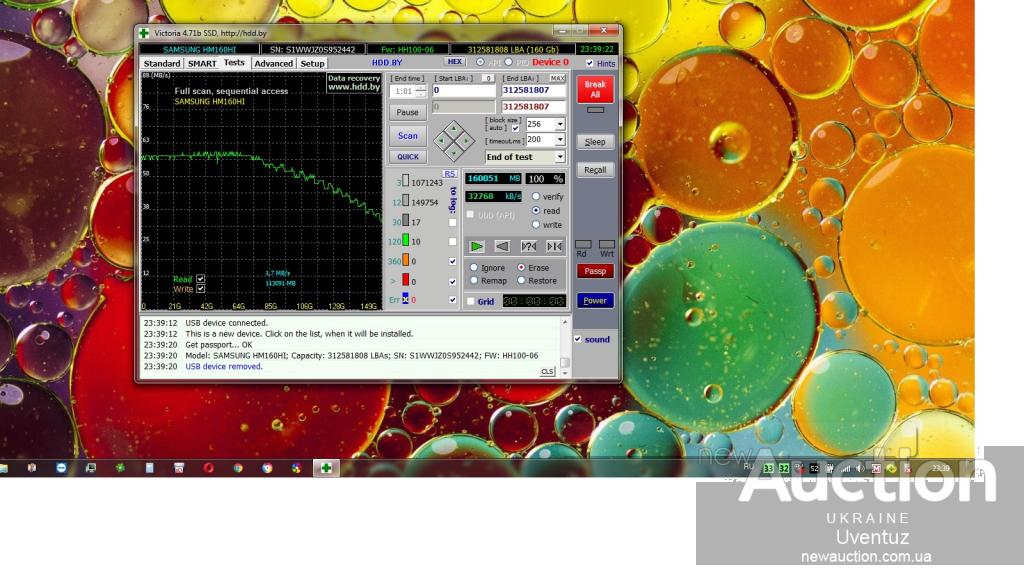Toggle the Grid checkbox
The image size is (1024, 576).
[x=470, y=301]
